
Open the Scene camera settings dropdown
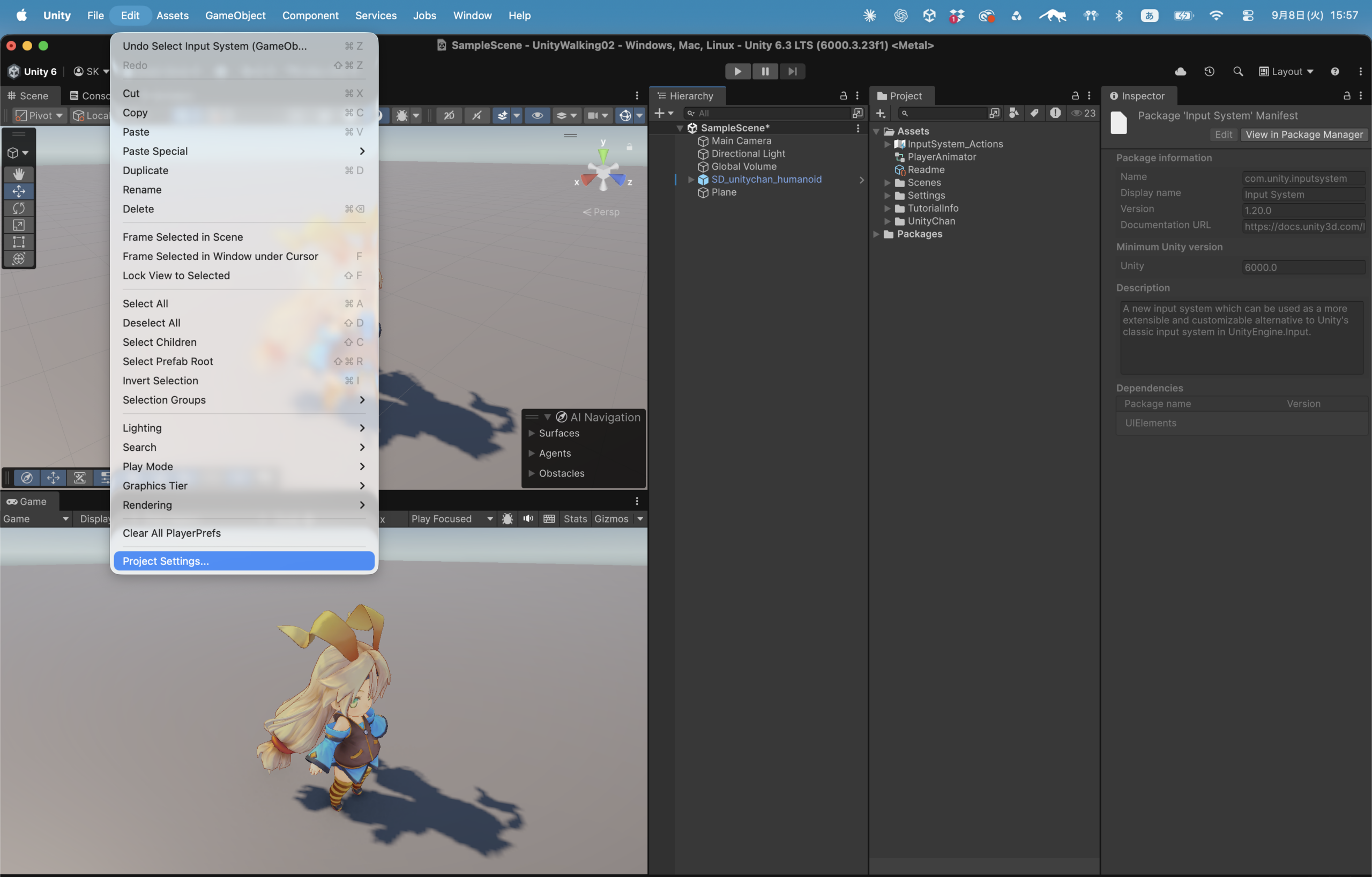click(598, 116)
